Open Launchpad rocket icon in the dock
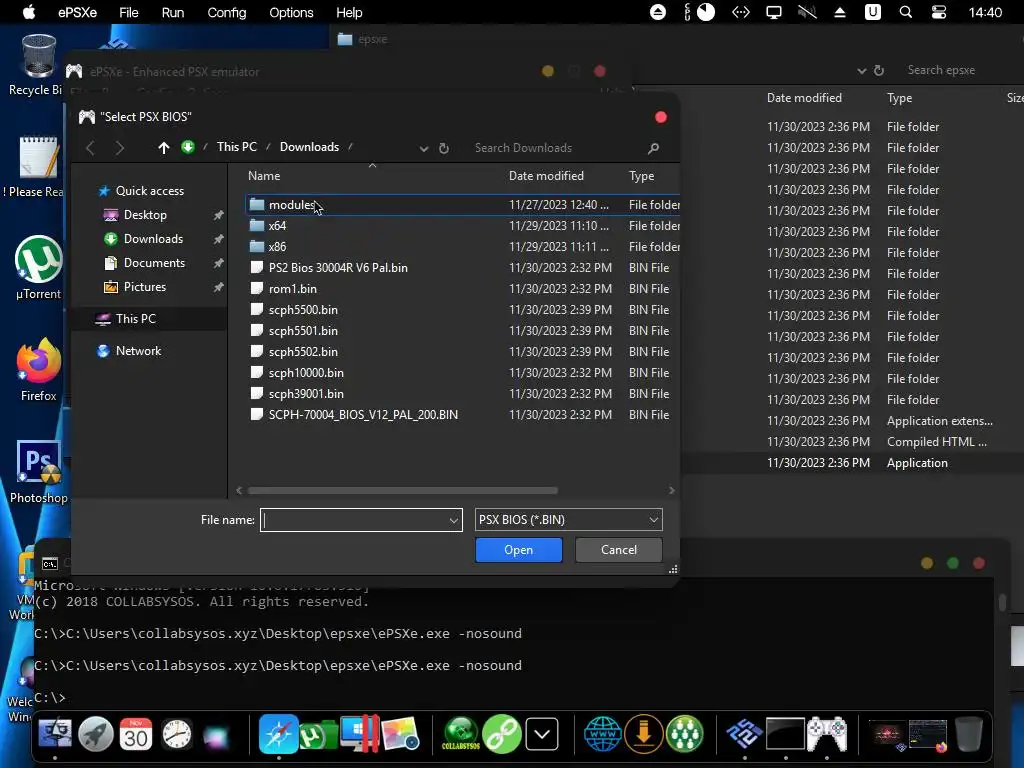The height and width of the screenshot is (768, 1024). coord(95,735)
